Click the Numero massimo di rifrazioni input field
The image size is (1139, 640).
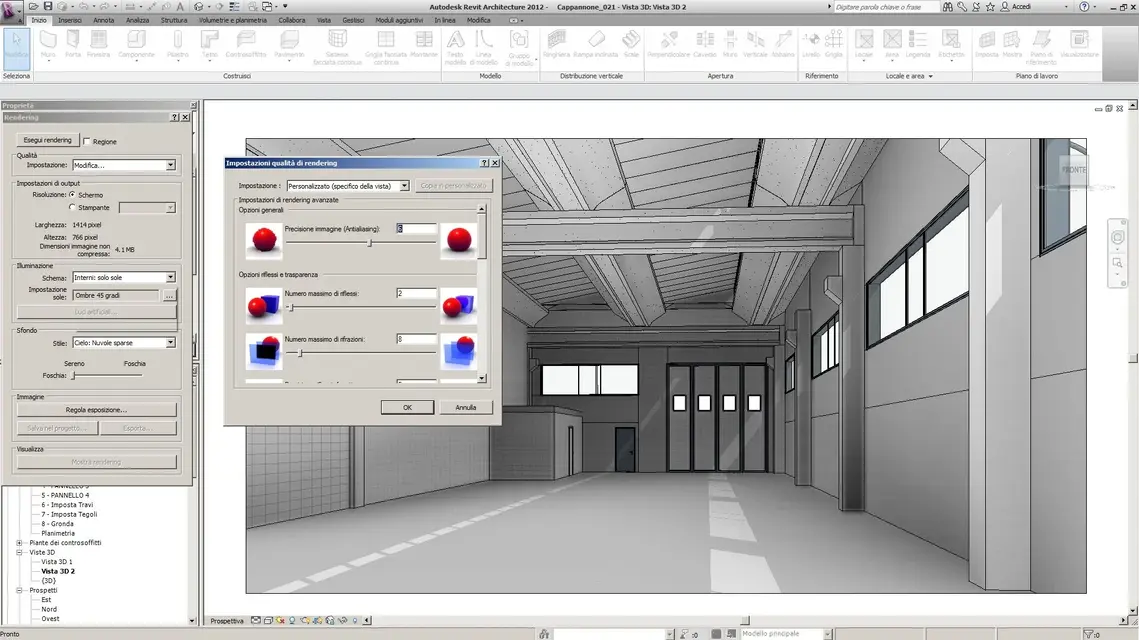pyautogui.click(x=416, y=339)
